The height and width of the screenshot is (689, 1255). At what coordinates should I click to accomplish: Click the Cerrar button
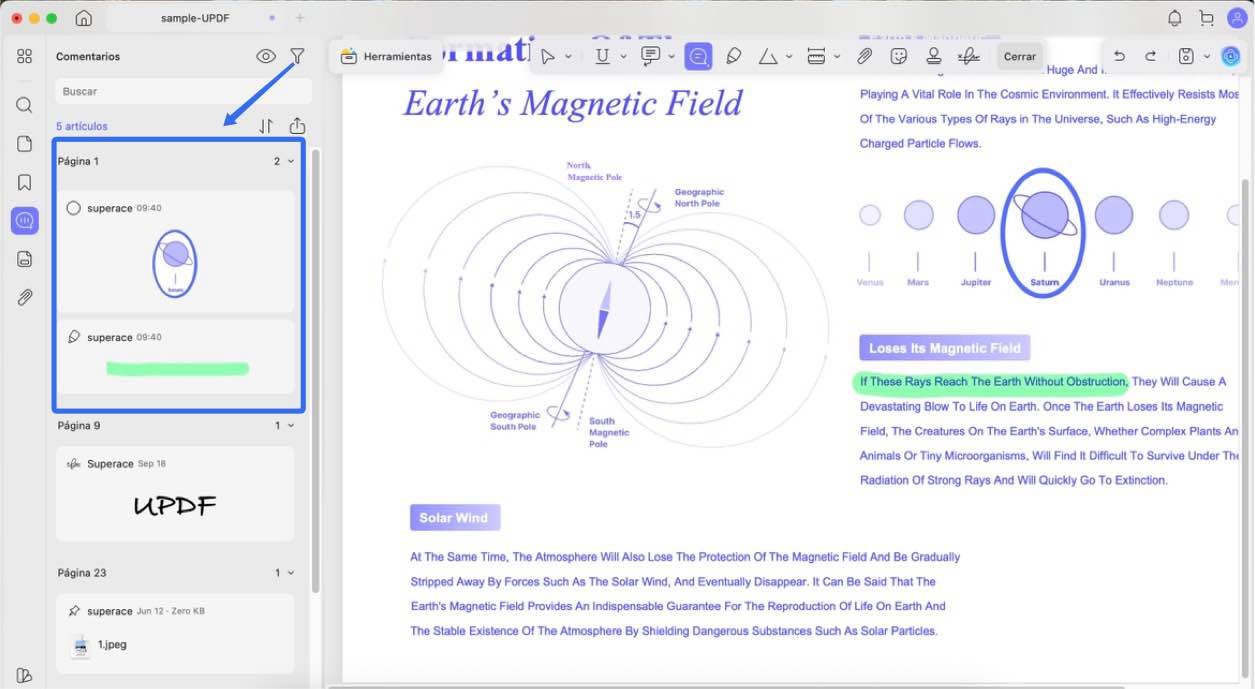[1019, 57]
